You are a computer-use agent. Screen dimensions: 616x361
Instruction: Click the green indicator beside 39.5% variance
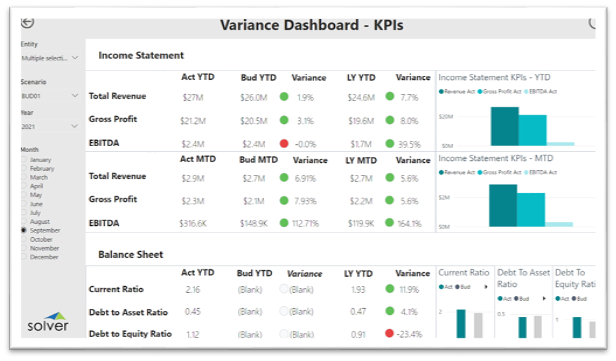[390, 144]
